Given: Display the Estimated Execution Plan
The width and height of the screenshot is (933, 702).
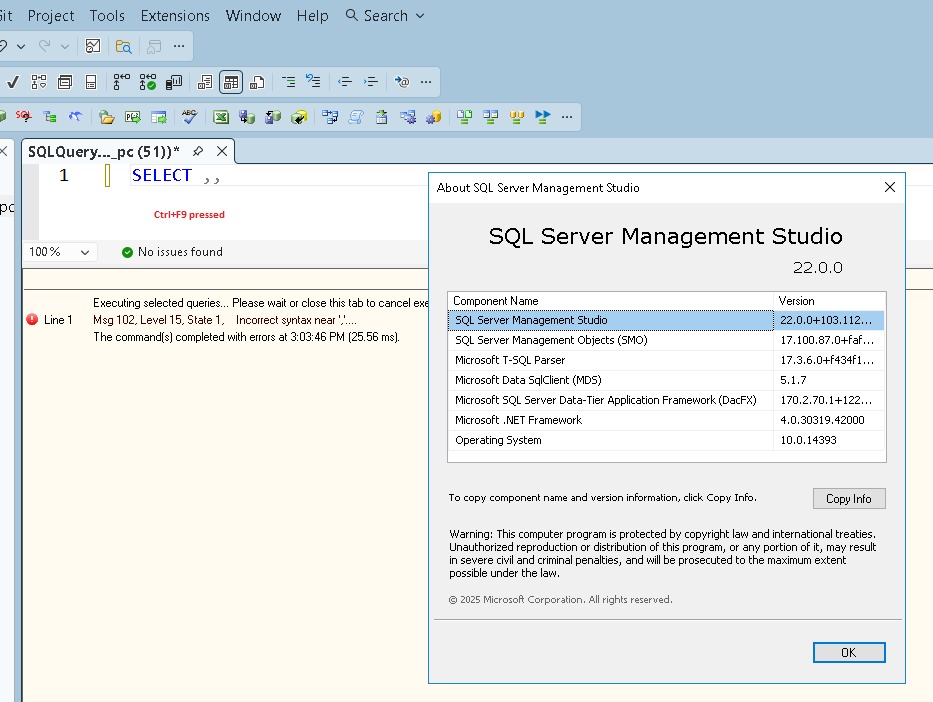Looking at the screenshot, I should click(x=39, y=82).
